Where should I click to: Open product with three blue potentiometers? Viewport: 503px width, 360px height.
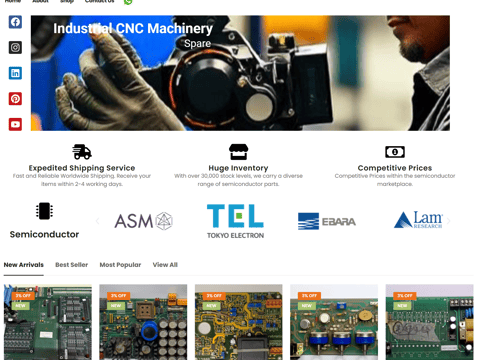pos(334,322)
